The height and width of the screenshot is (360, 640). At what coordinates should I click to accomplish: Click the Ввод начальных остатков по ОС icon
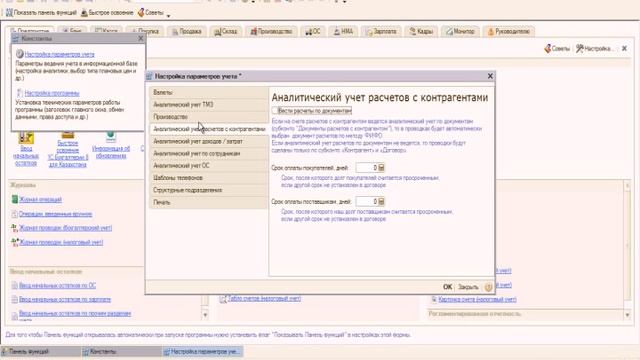(15, 285)
